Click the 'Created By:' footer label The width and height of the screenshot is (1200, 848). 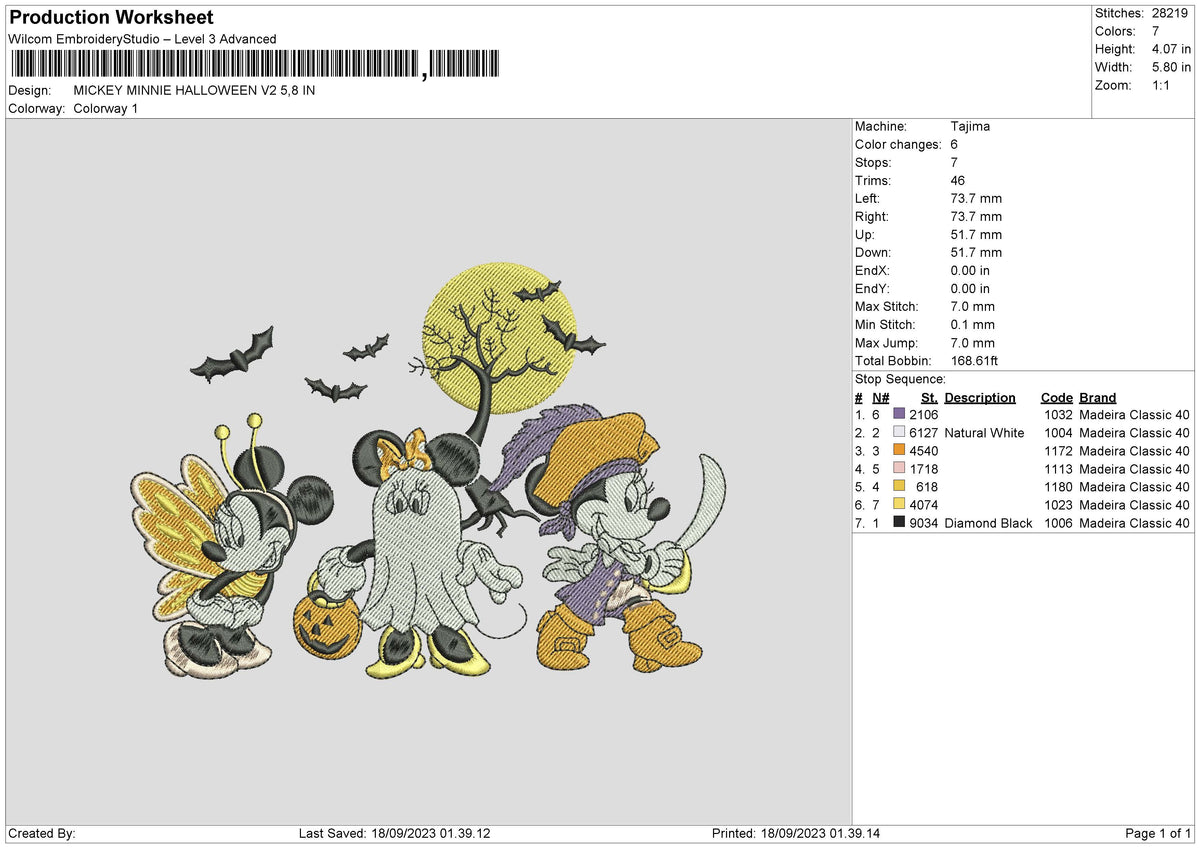pyautogui.click(x=41, y=833)
